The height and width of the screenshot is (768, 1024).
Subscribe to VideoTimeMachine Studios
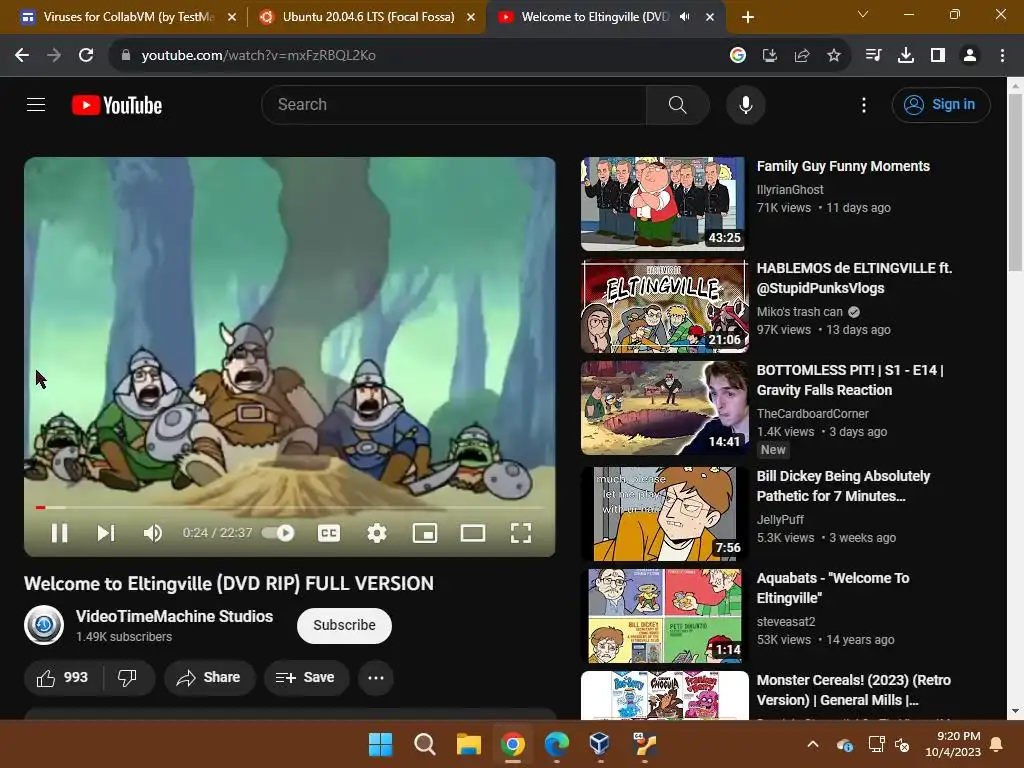click(x=344, y=625)
